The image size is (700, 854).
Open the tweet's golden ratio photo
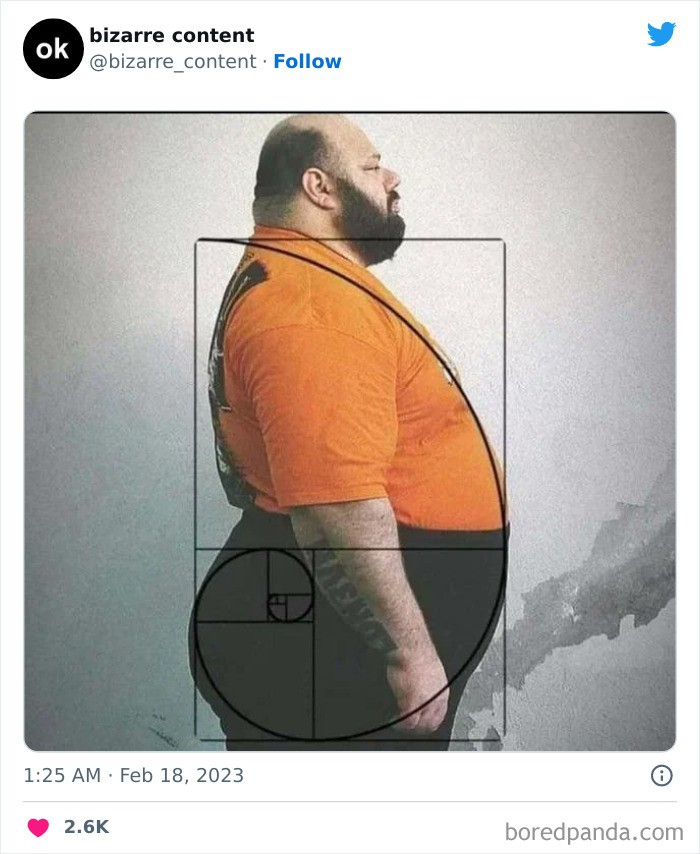pyautogui.click(x=350, y=431)
